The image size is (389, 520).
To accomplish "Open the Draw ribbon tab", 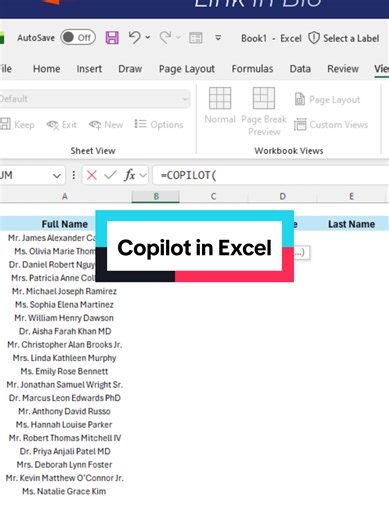I will (130, 69).
